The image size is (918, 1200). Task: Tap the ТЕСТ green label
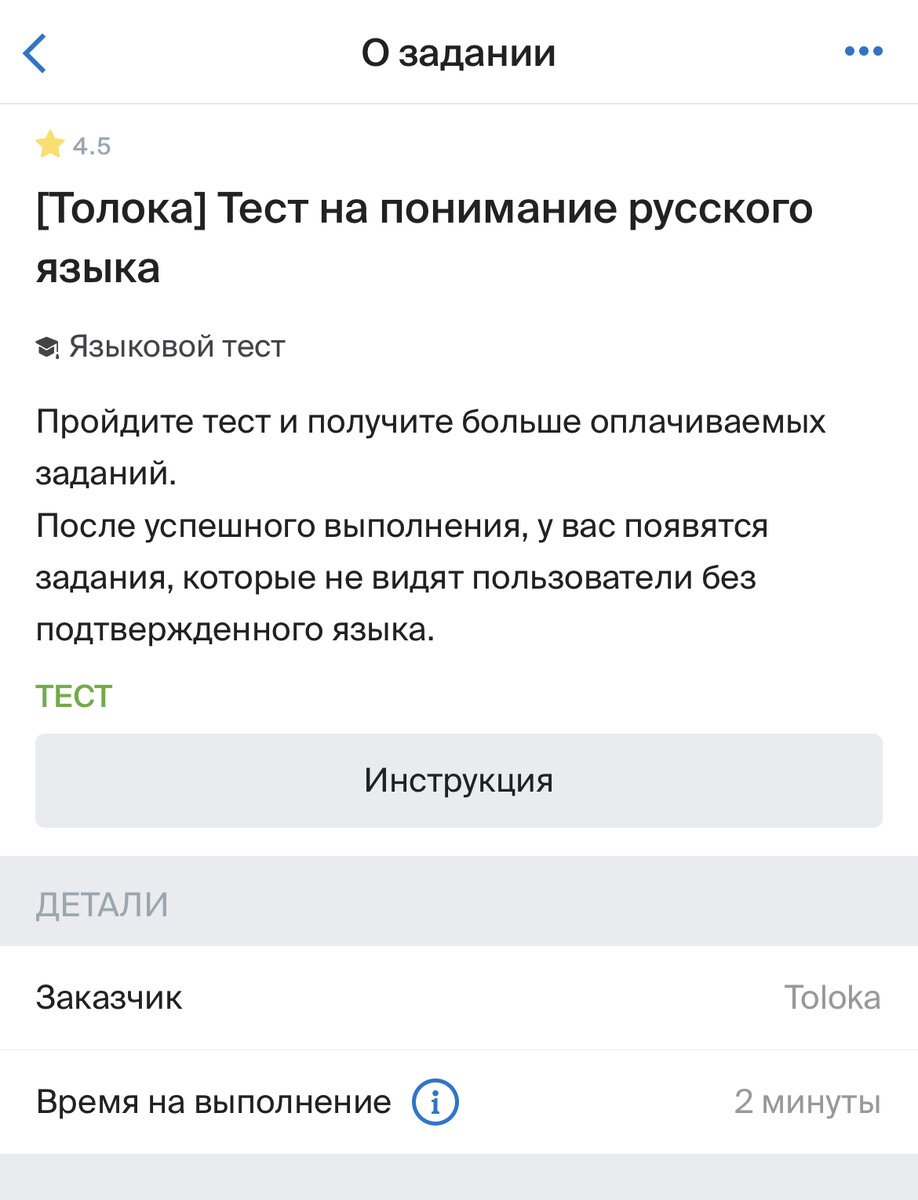coord(73,695)
